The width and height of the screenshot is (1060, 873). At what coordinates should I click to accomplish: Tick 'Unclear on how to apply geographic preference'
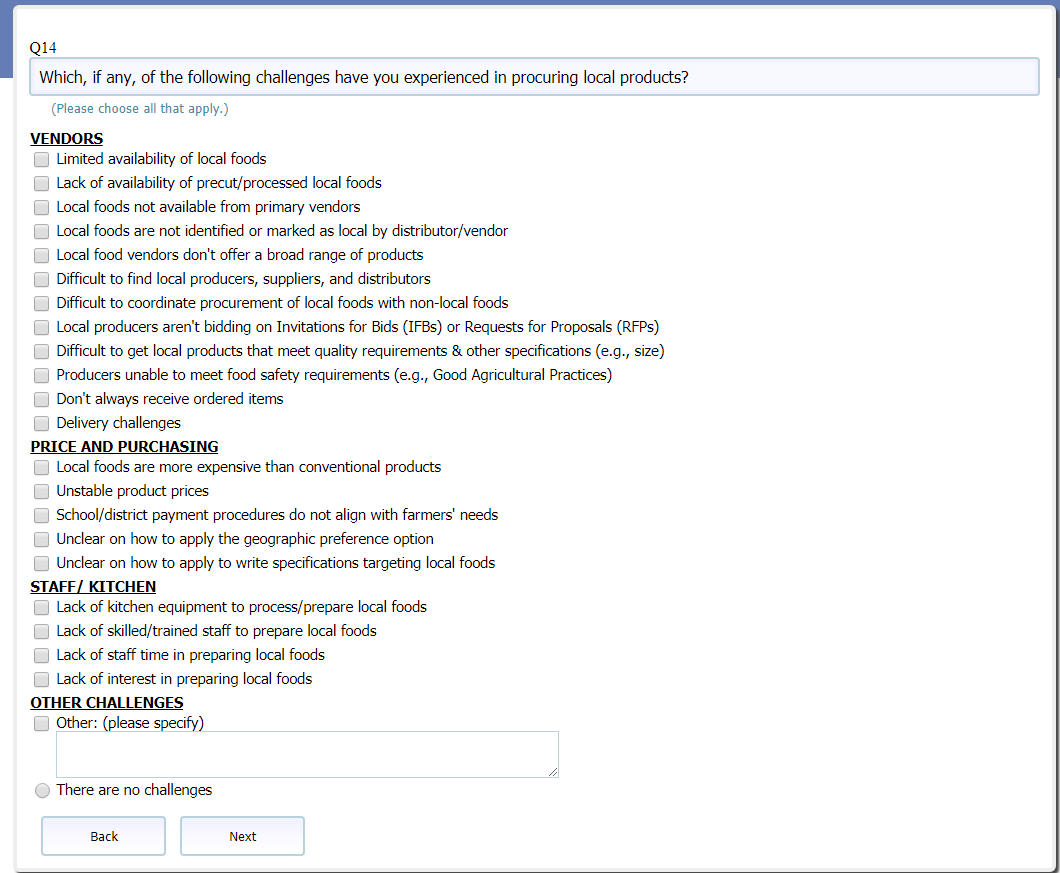click(x=41, y=540)
